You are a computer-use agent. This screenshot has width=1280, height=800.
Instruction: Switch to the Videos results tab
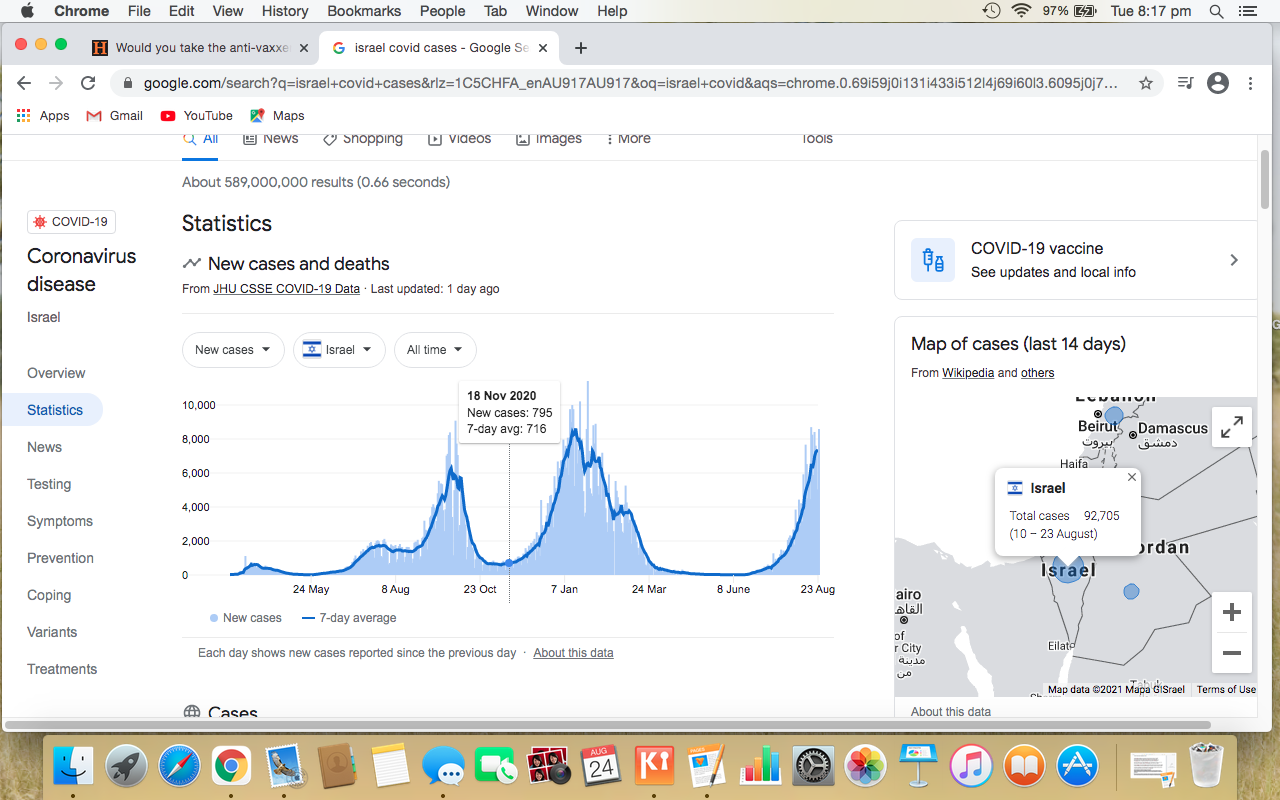coord(460,139)
